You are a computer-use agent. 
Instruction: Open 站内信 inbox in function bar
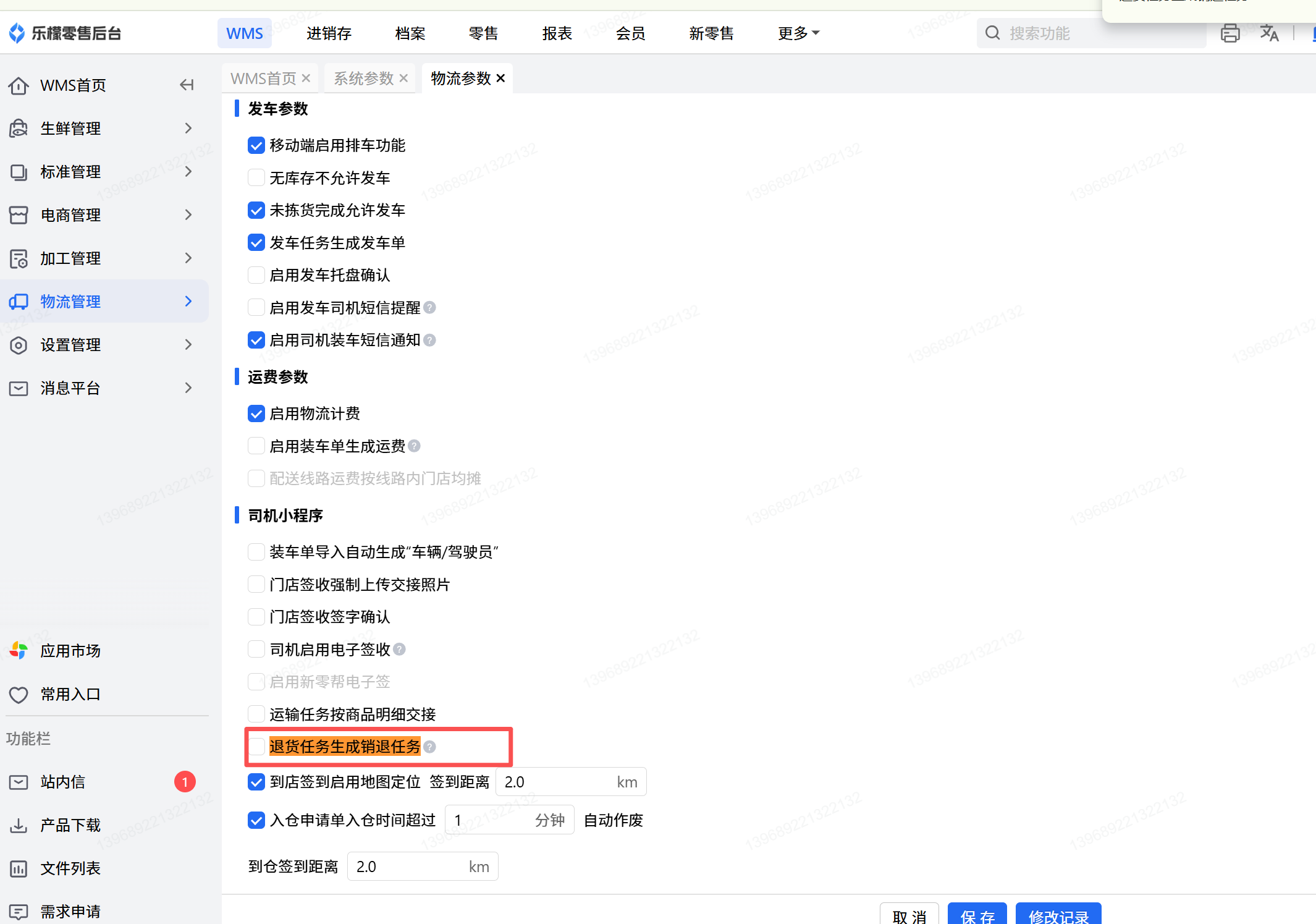pyautogui.click(x=63, y=782)
